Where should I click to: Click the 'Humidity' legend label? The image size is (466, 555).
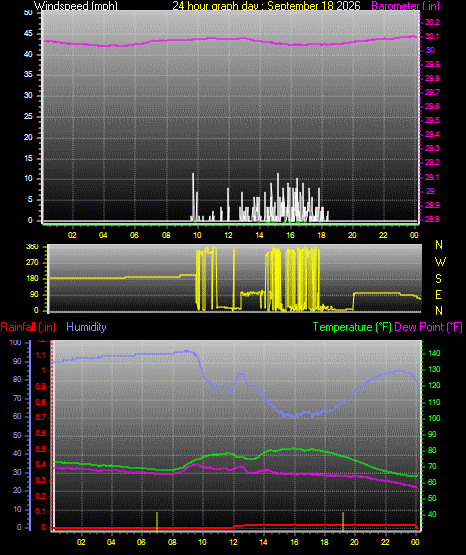(x=86, y=327)
